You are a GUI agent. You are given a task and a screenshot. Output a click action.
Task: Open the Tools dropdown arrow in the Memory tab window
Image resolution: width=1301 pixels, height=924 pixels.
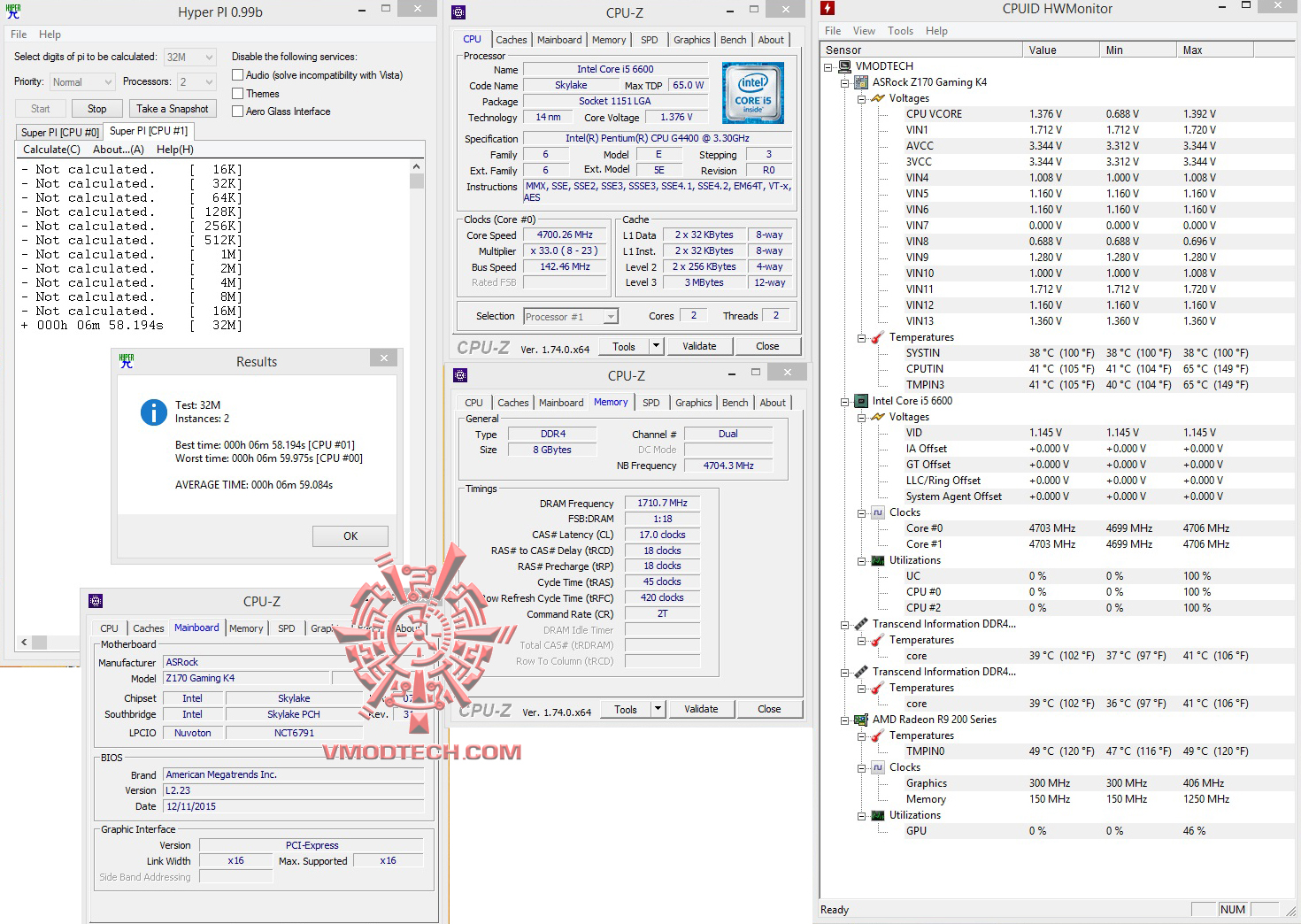(658, 709)
